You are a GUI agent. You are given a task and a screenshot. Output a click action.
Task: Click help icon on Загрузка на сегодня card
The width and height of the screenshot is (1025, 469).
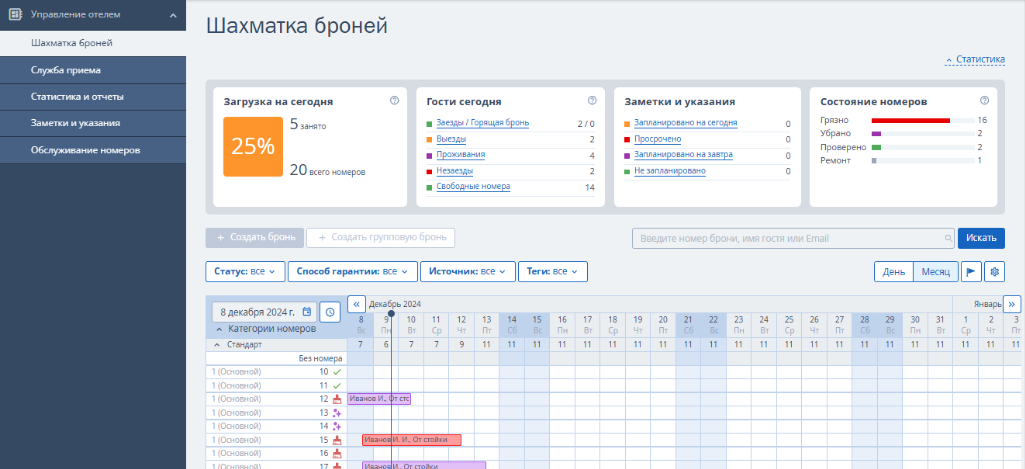pos(394,101)
